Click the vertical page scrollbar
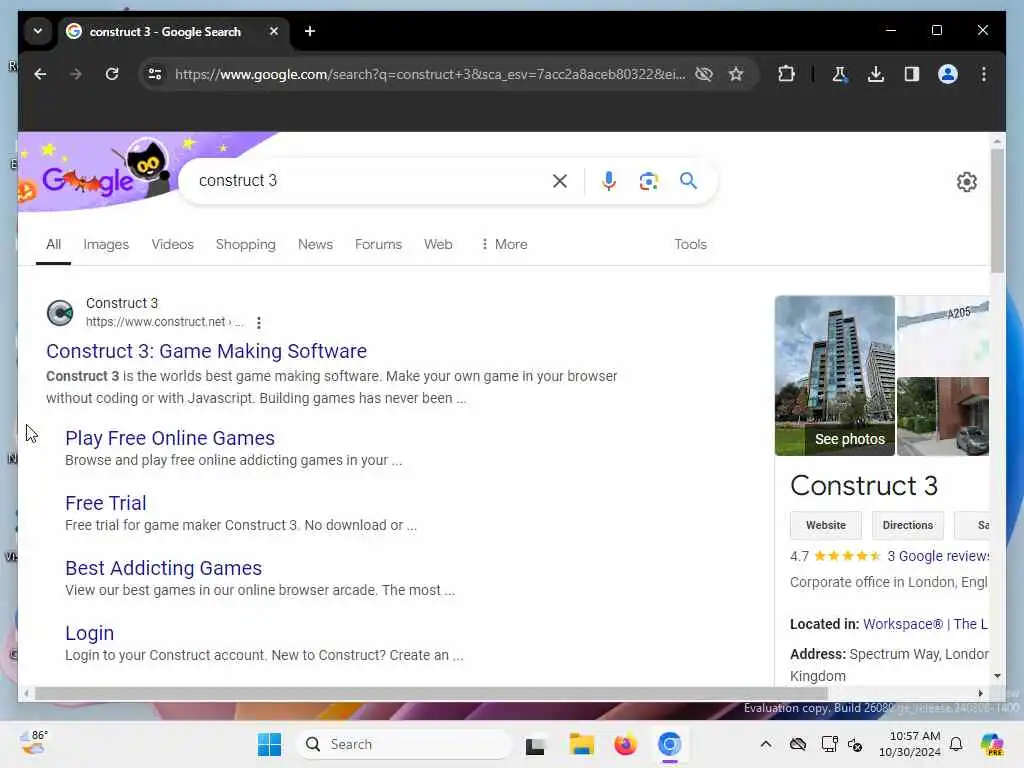Viewport: 1024px width, 768px height. click(x=997, y=210)
